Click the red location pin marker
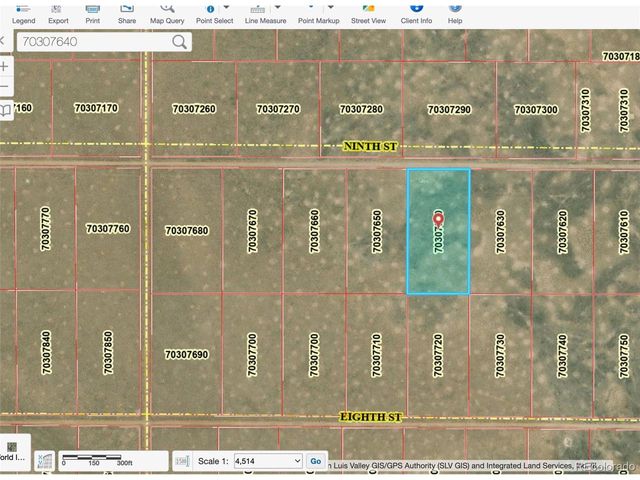The height and width of the screenshot is (480, 640). tap(438, 220)
